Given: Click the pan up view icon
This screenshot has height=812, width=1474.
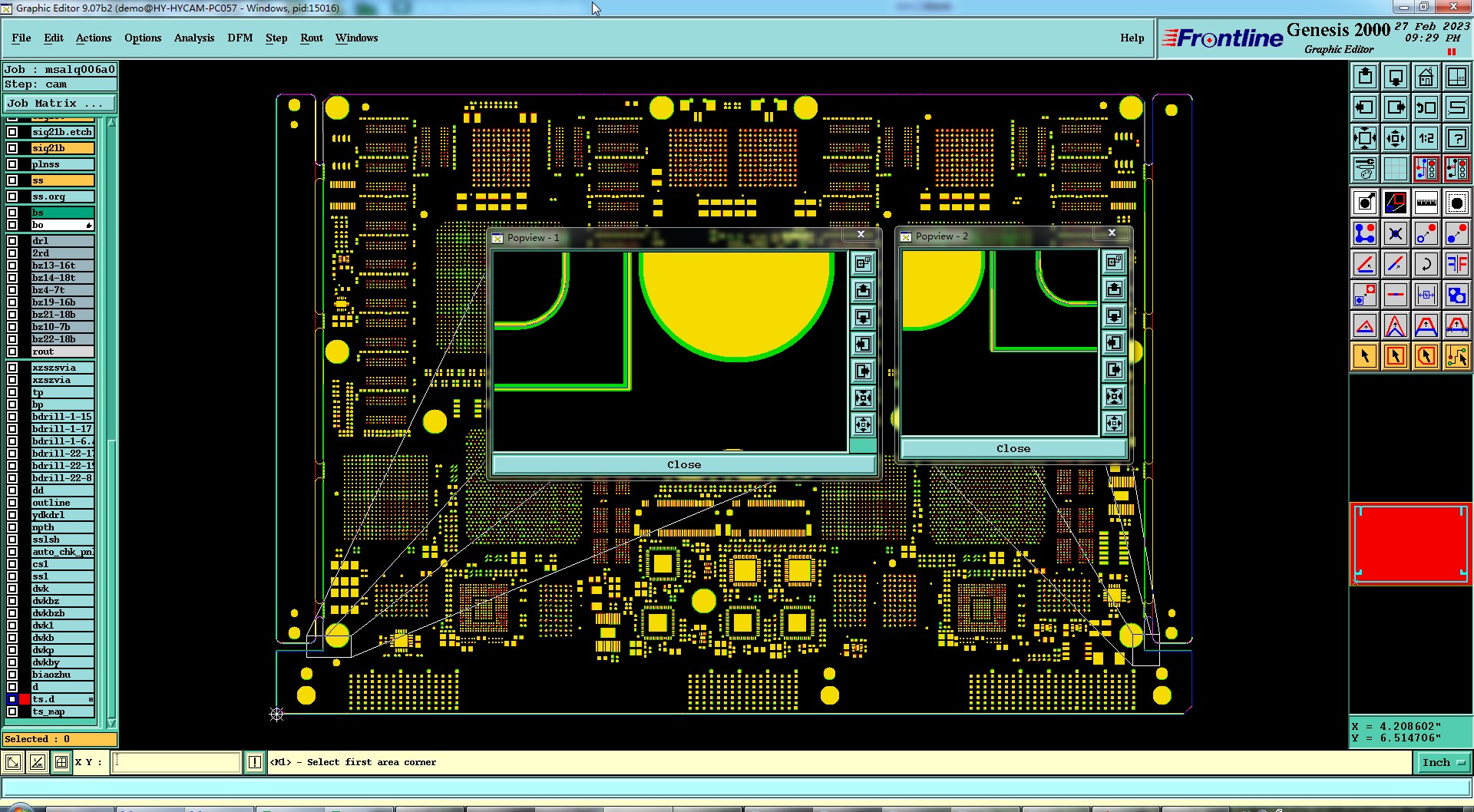Looking at the screenshot, I should click(x=1365, y=77).
